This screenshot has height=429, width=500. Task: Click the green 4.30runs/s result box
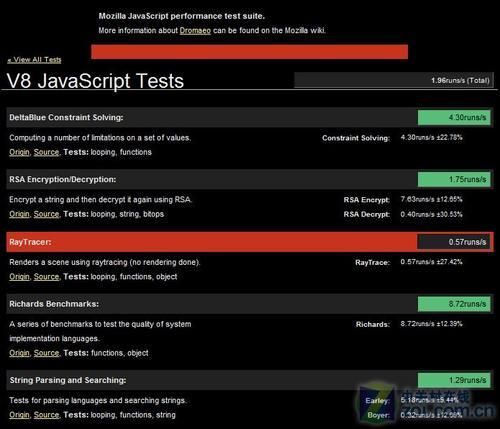point(454,117)
